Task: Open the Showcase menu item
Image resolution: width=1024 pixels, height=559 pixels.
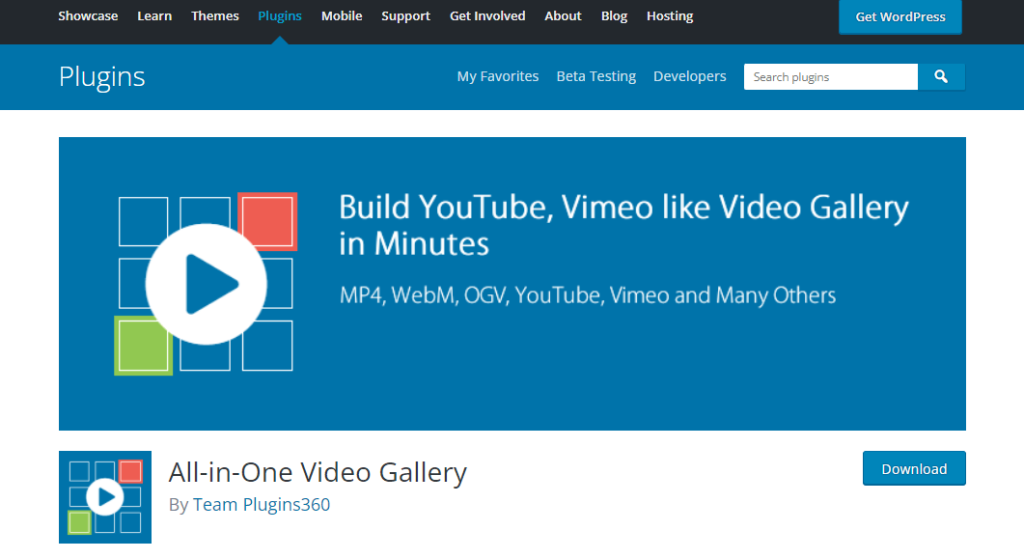Action: coord(88,16)
